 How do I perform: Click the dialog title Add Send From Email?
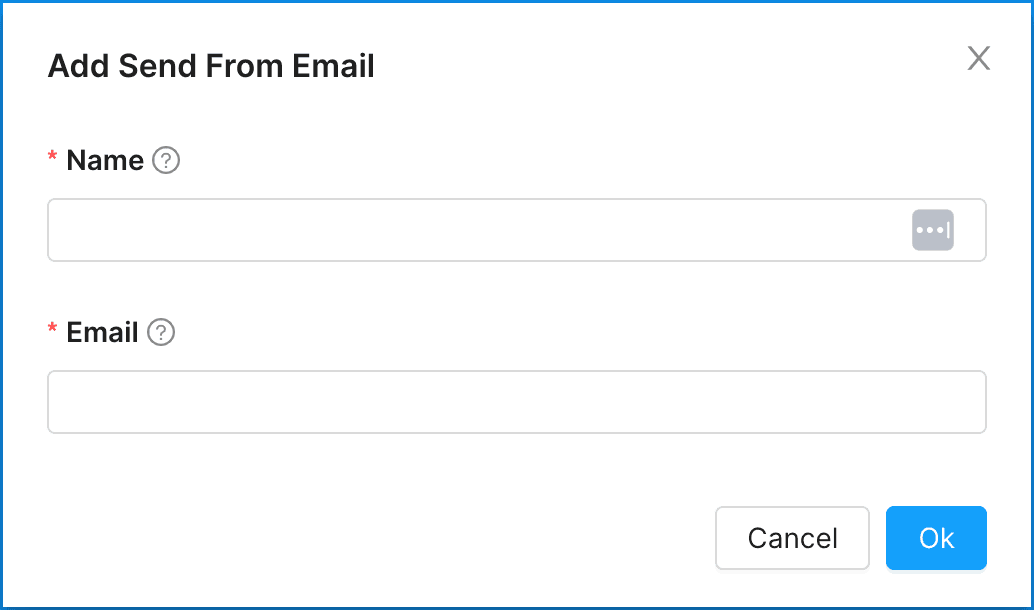211,66
